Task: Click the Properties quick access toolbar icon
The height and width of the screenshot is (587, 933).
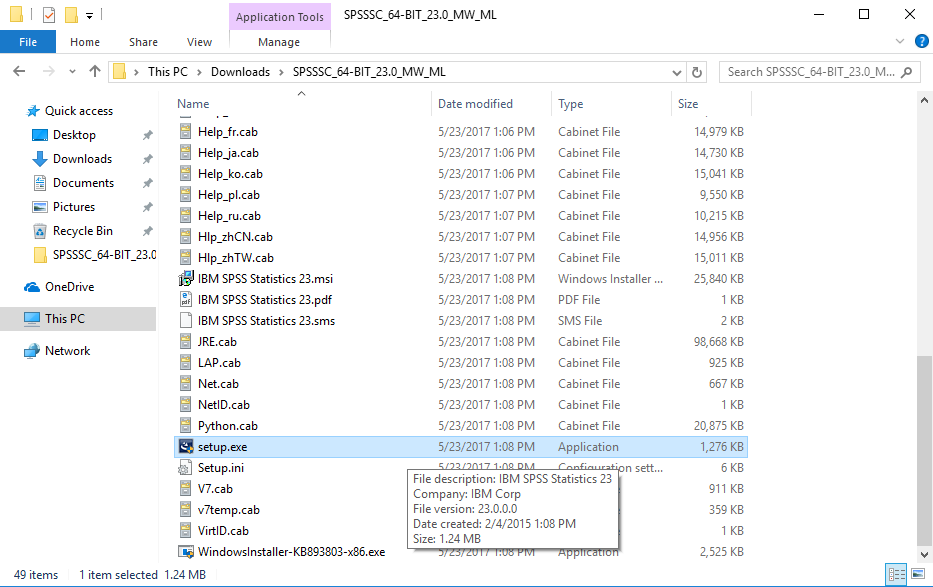Action: (49, 14)
